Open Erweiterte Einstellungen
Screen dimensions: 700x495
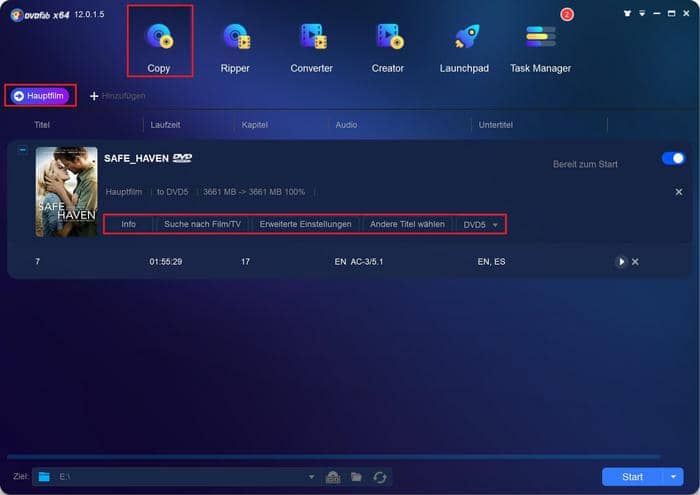coord(305,224)
